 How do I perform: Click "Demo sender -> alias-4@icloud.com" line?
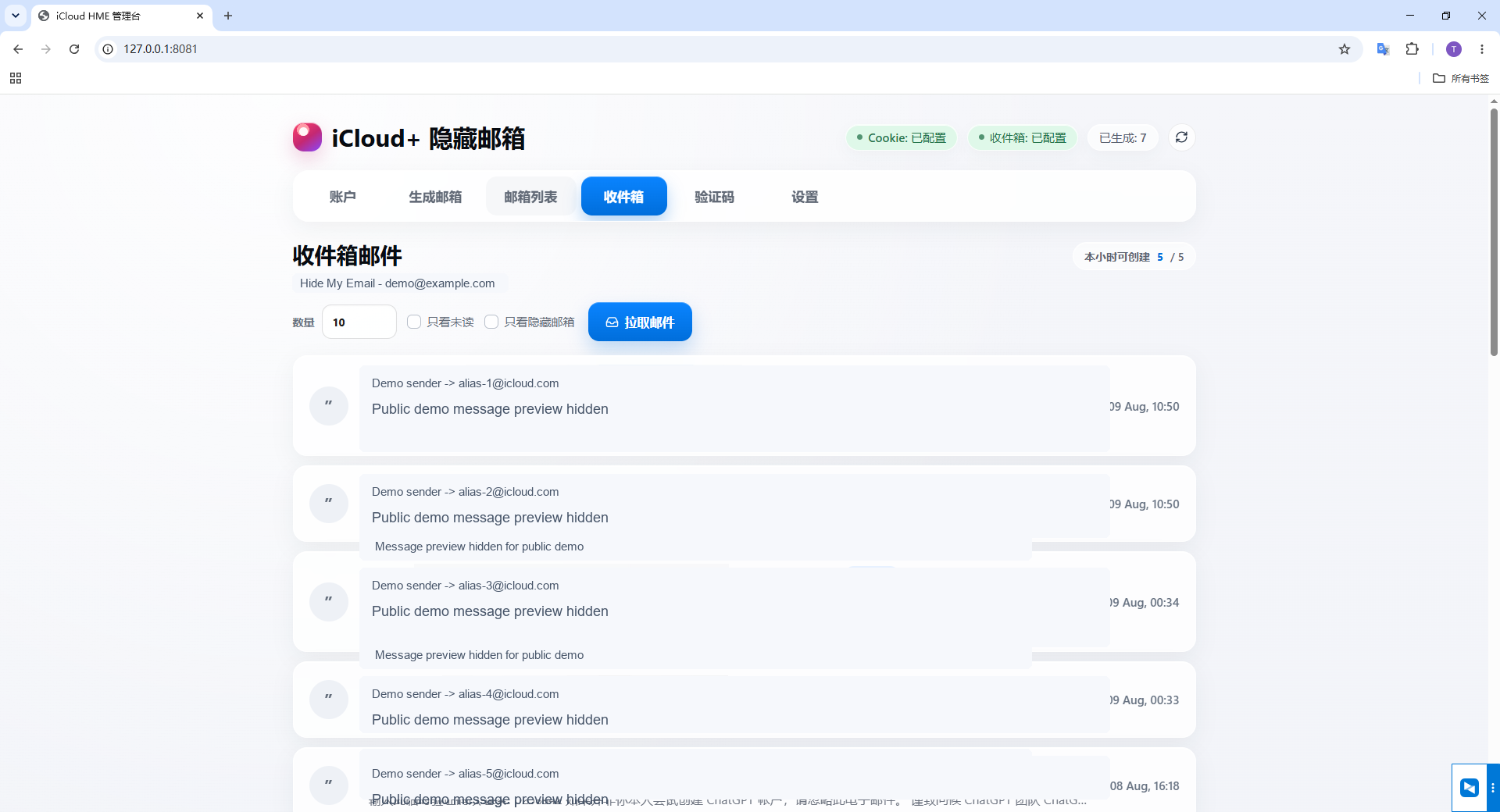(x=465, y=694)
